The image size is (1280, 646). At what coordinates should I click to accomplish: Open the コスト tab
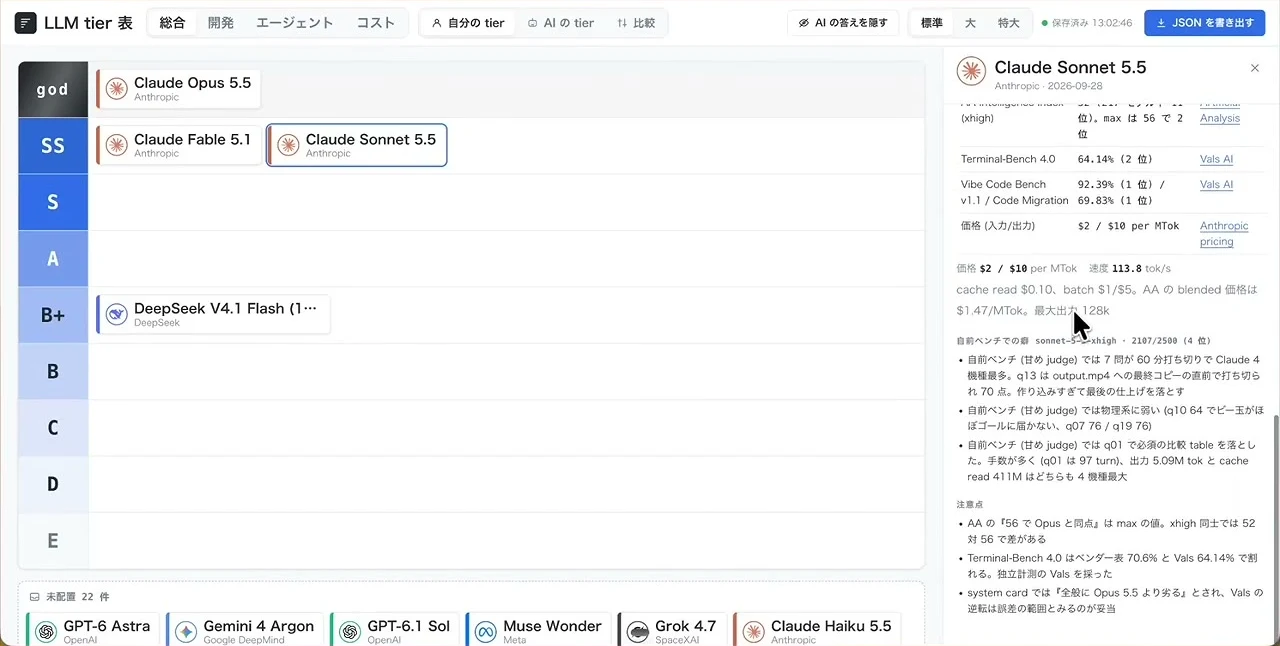(376, 23)
